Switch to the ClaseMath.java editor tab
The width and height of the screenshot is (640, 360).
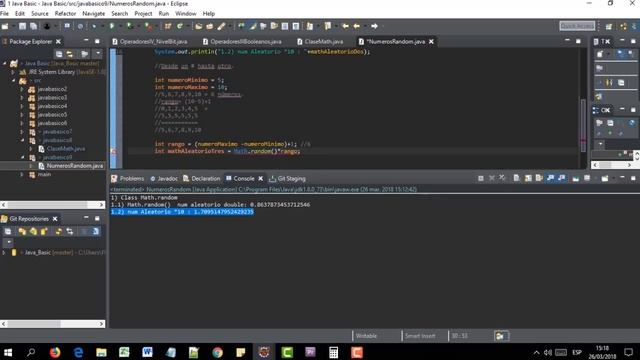click(x=320, y=42)
